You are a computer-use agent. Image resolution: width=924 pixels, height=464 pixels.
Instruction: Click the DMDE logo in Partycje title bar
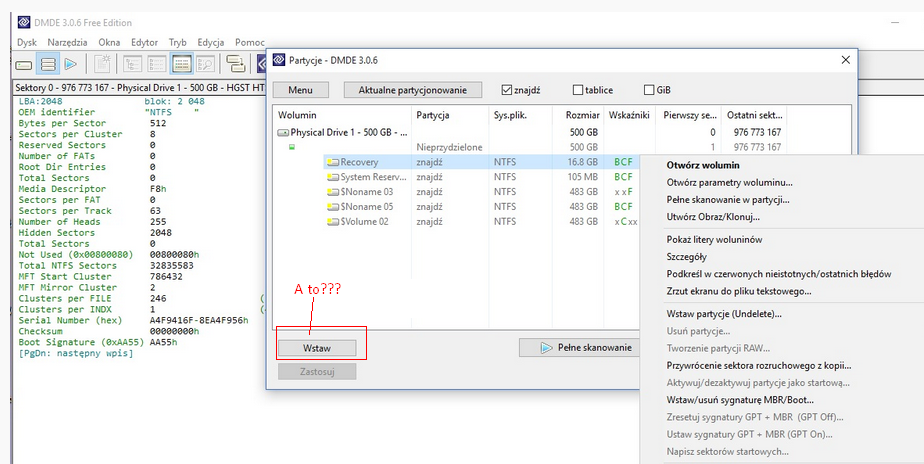pyautogui.click(x=278, y=60)
